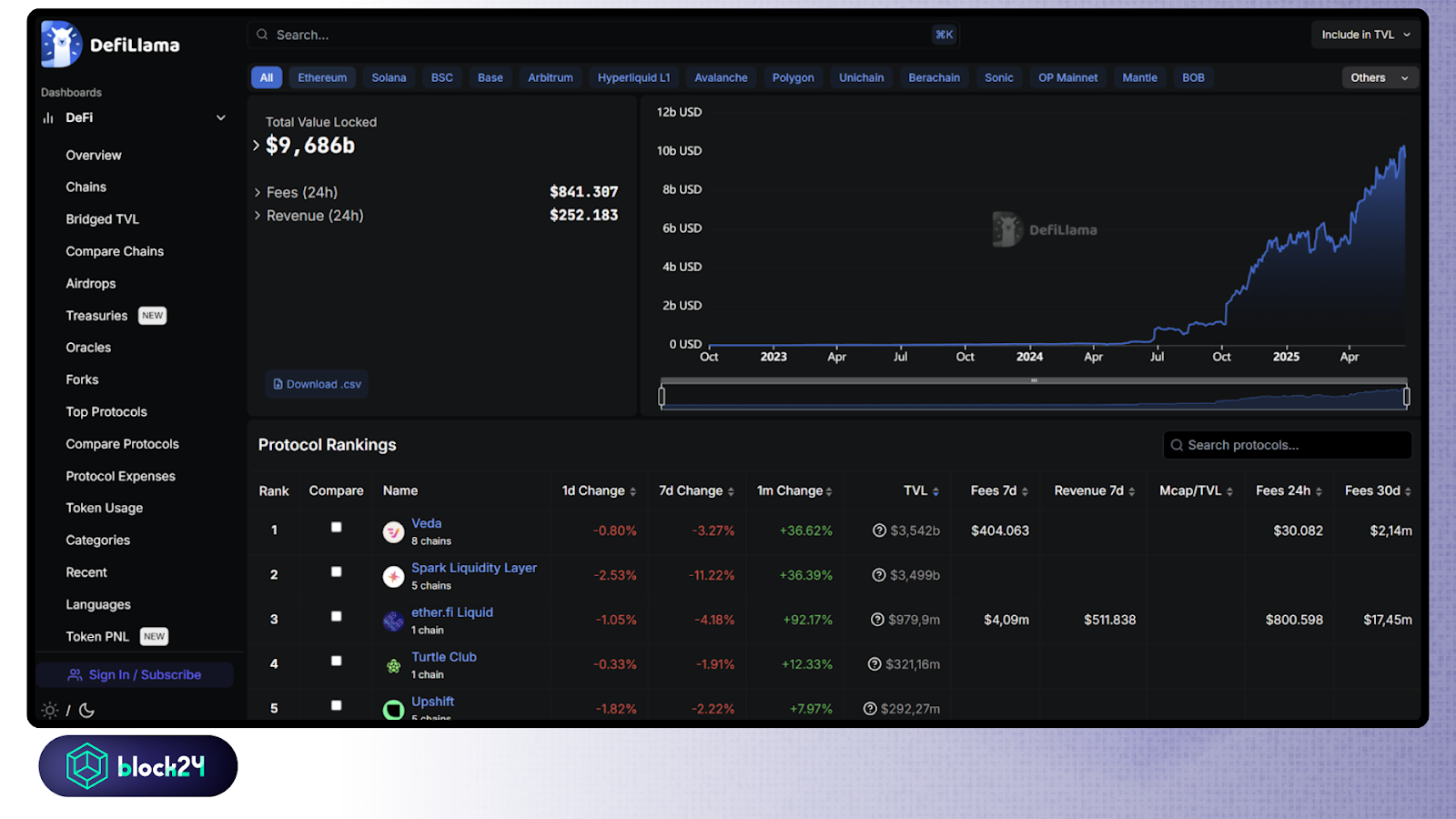
Task: Select the All chains tab
Action: [x=267, y=77]
